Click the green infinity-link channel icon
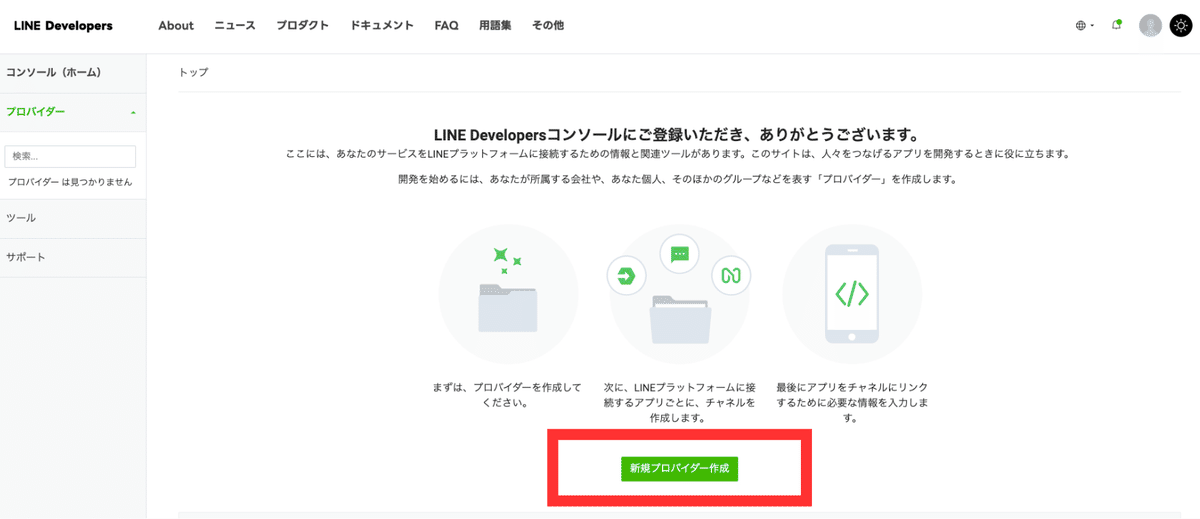Image resolution: width=1200 pixels, height=519 pixels. click(x=731, y=276)
